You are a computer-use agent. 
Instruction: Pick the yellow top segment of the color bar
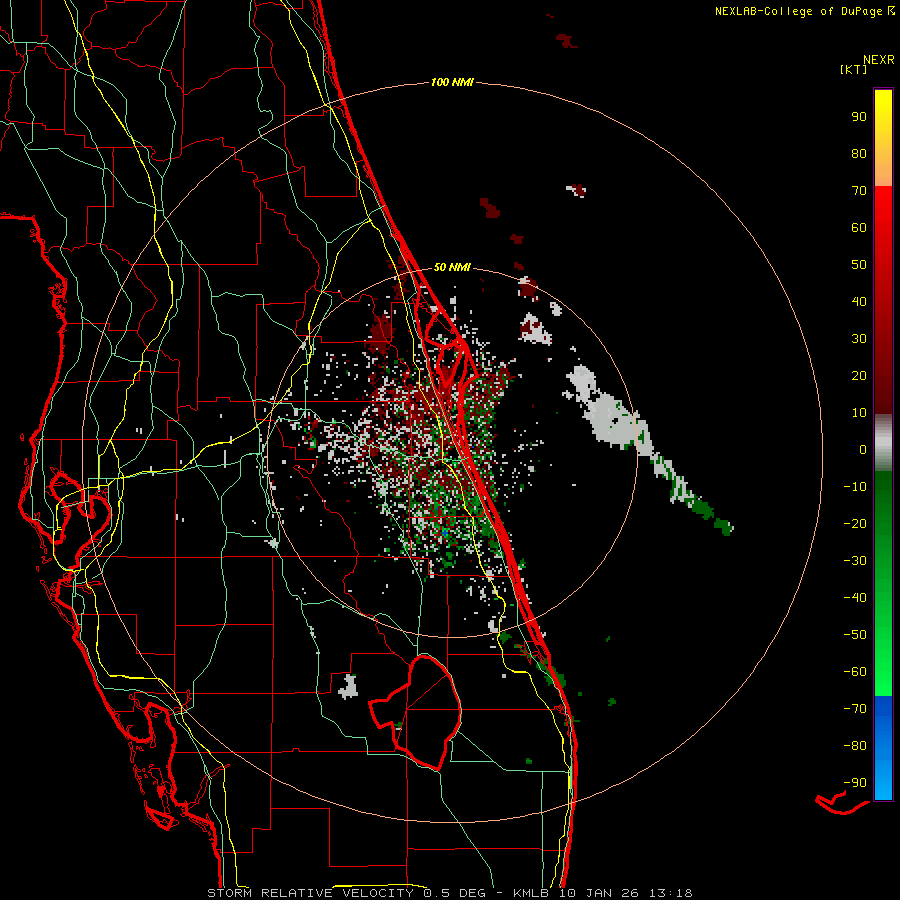point(883,138)
